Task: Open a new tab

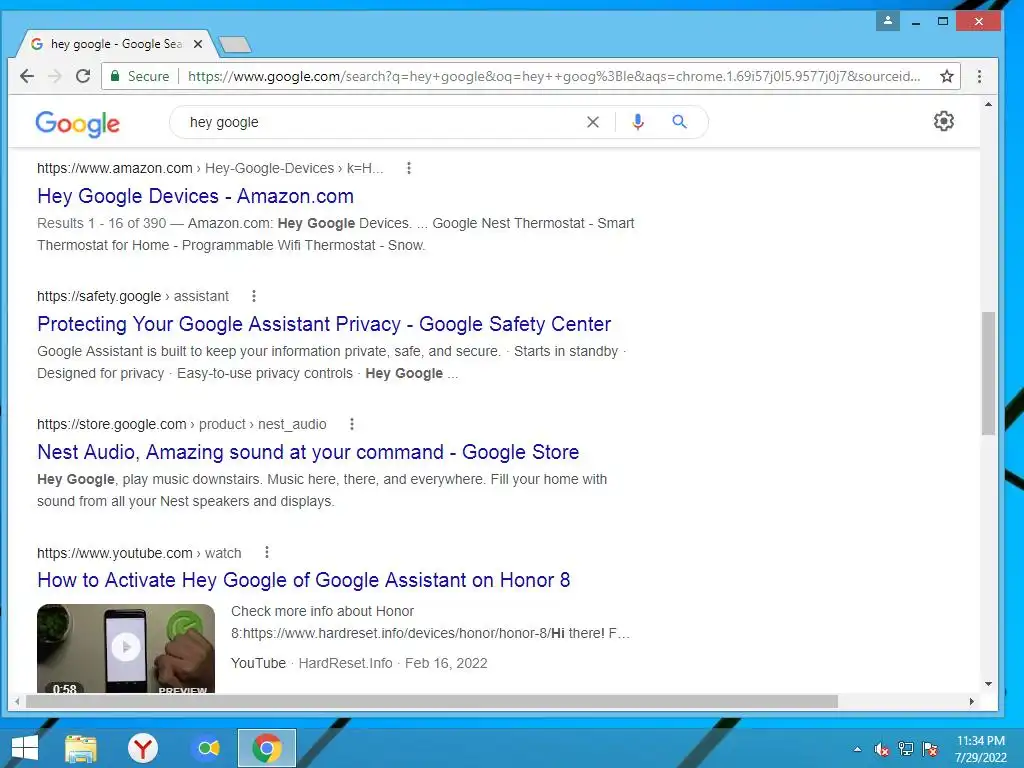Action: [235, 44]
